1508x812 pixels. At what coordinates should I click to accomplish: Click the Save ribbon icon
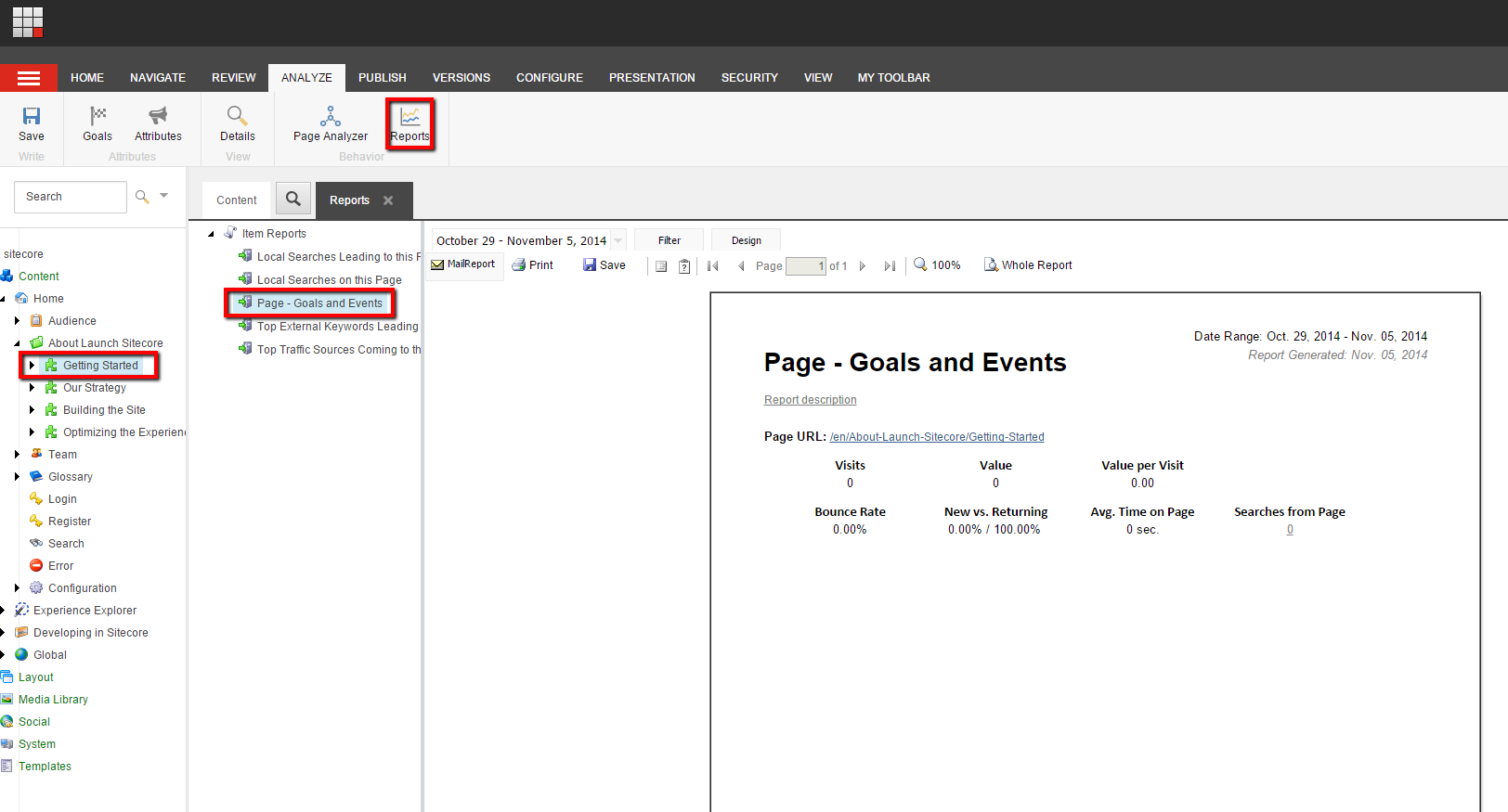32,116
